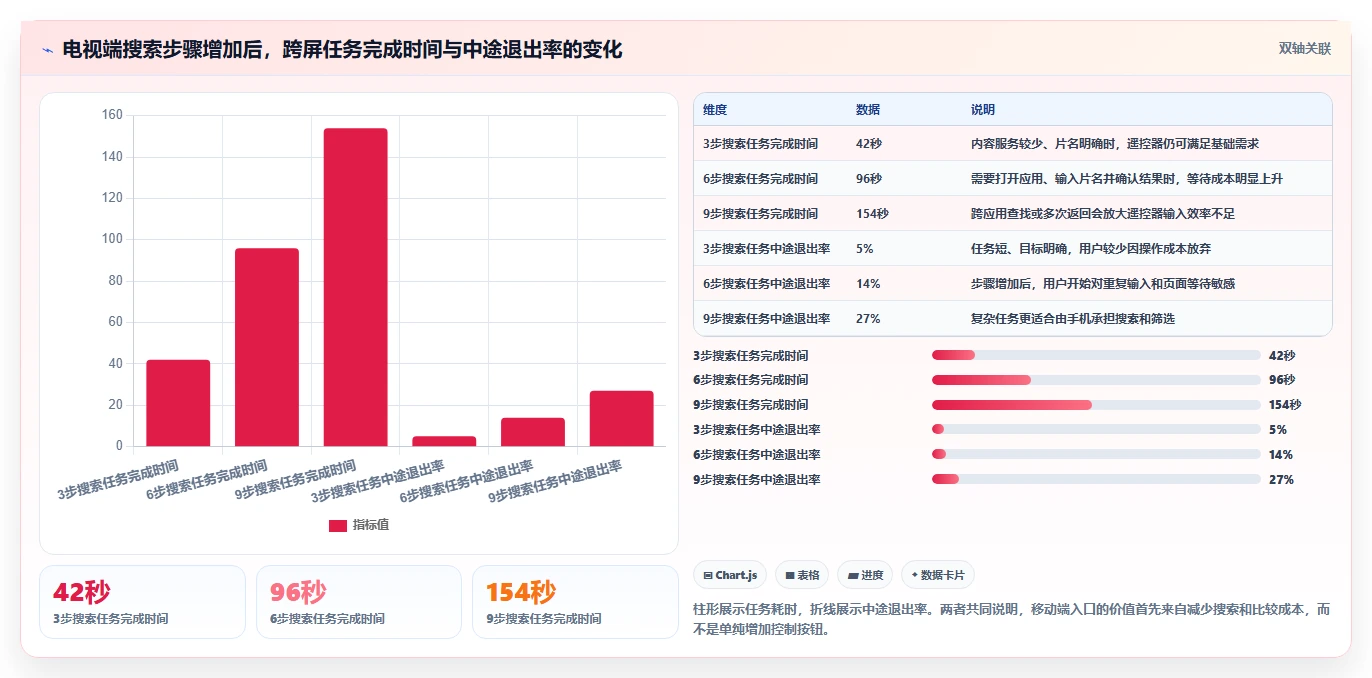Screen dimensions: 1372x678
Task: Click the 96秒 progress bar
Action: [1096, 380]
